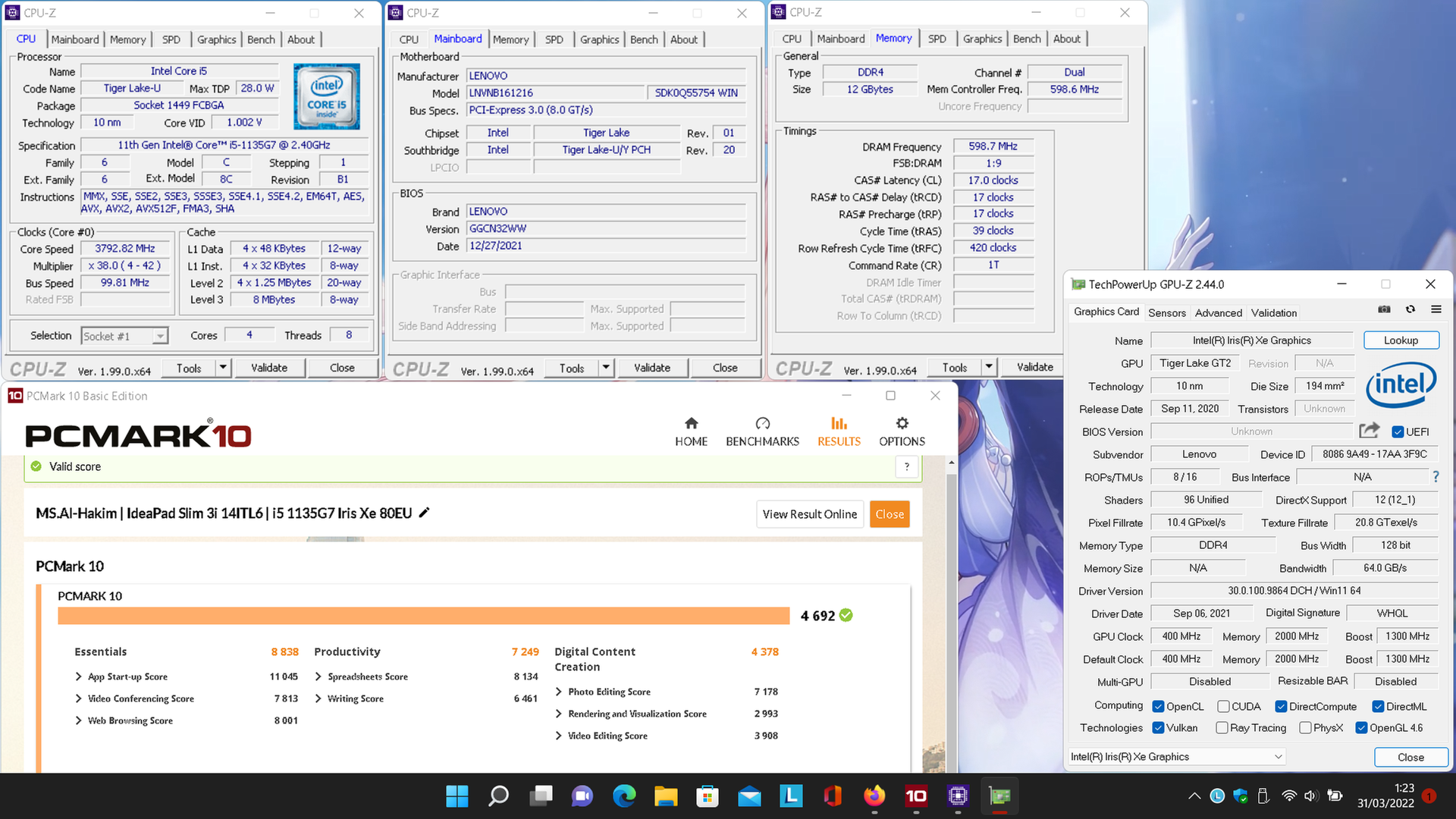Switch to PCMark 10 taskbar icon
Viewport: 1456px width, 819px height.
coord(916,795)
